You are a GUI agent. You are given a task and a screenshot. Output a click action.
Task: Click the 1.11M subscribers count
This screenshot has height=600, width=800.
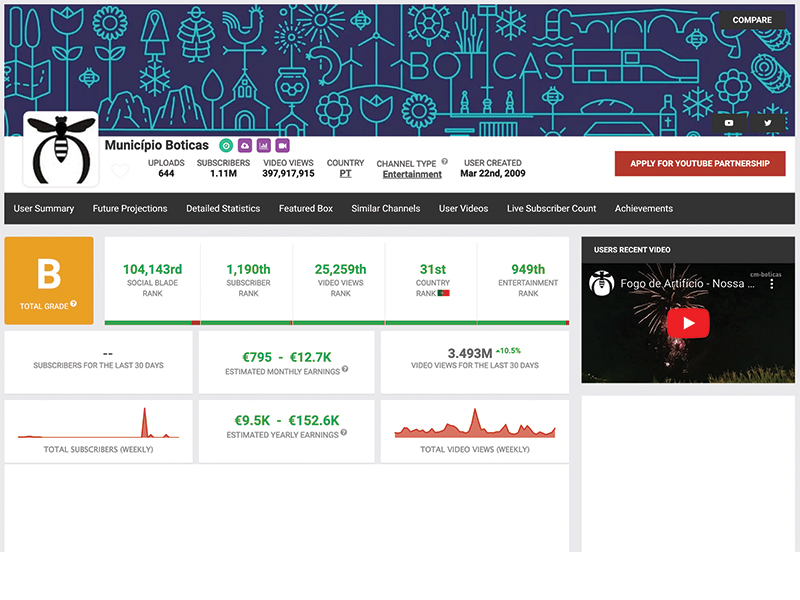223,173
